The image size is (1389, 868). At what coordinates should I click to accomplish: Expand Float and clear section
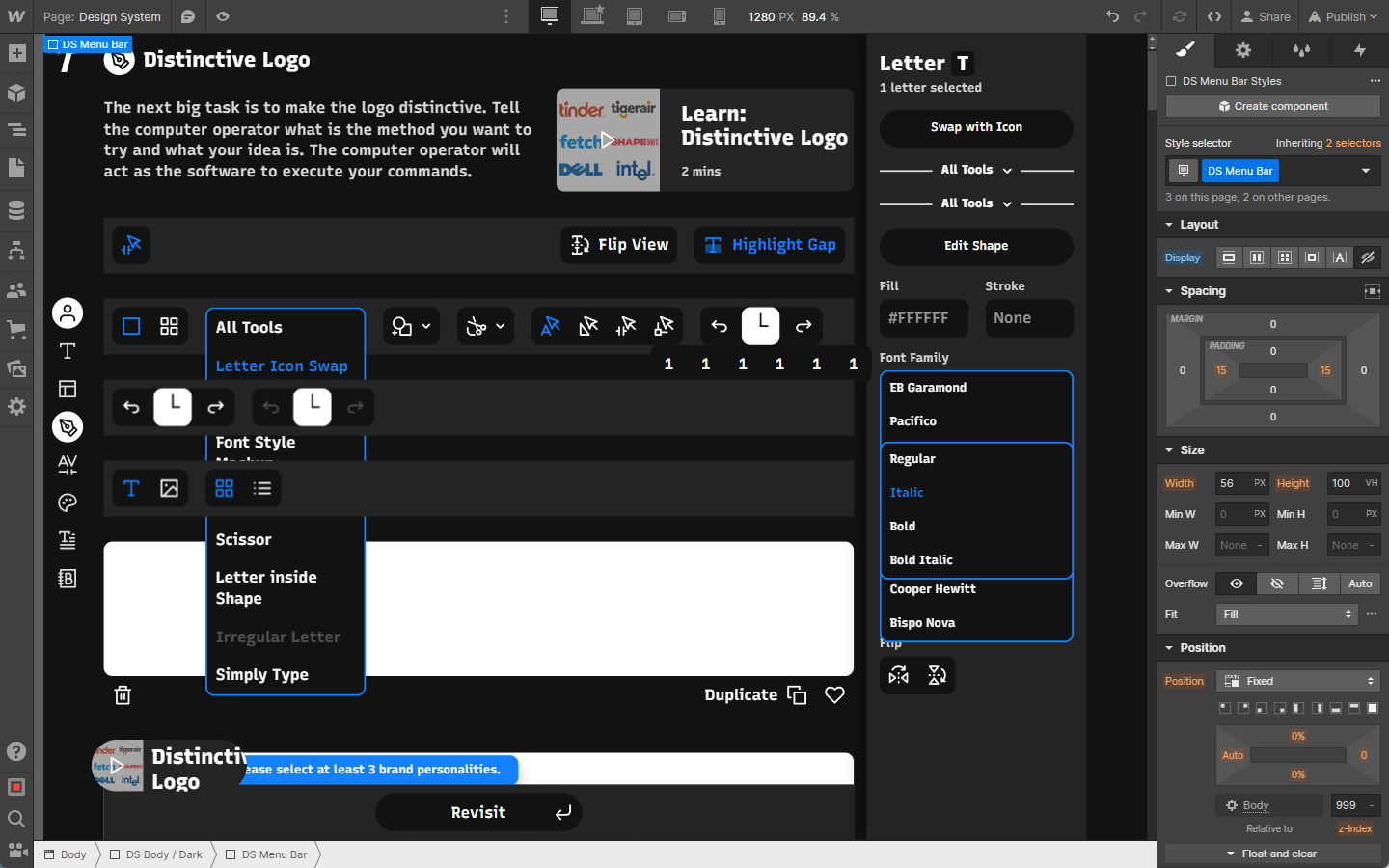pos(1273,854)
